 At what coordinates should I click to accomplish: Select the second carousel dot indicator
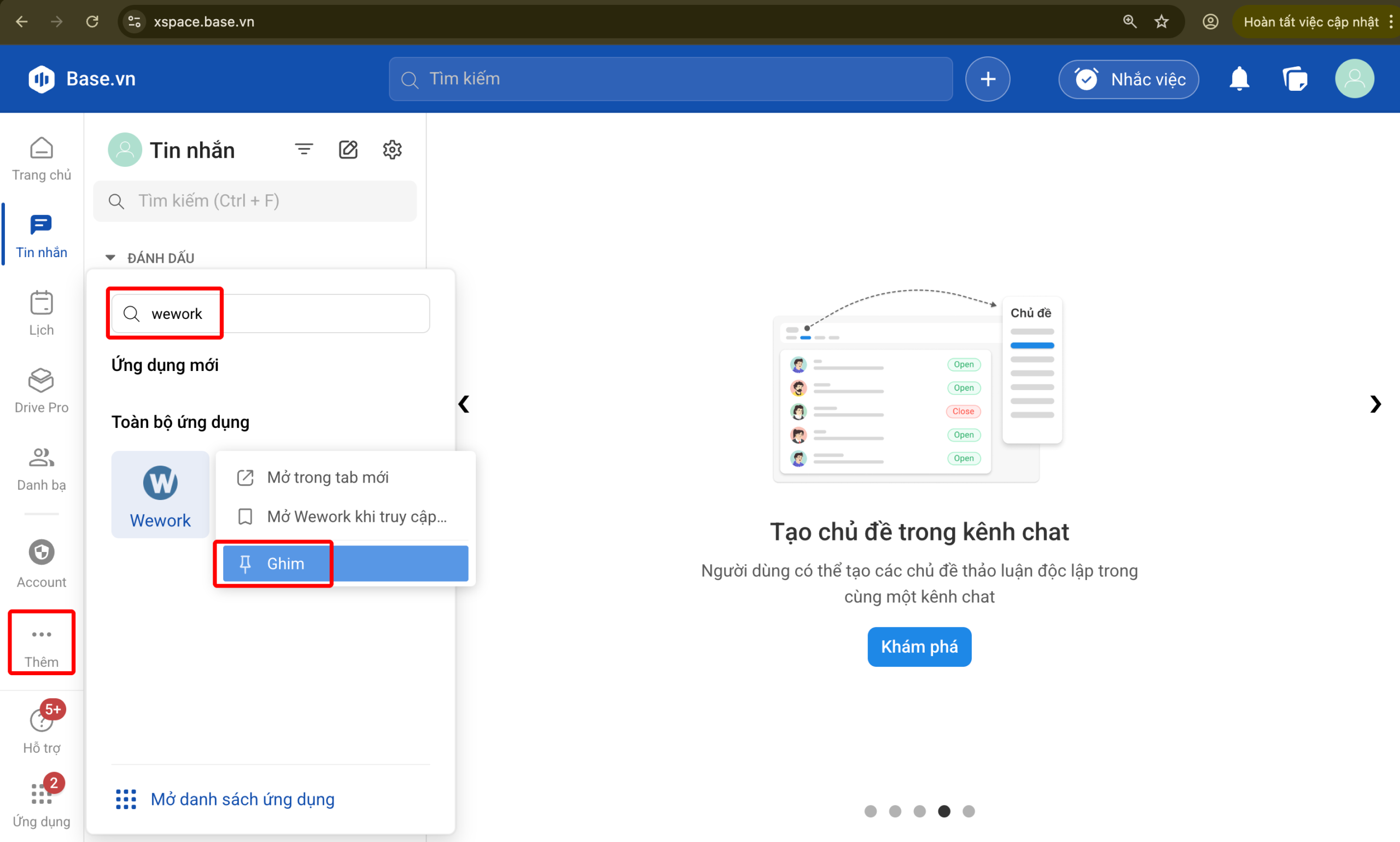coord(895,811)
